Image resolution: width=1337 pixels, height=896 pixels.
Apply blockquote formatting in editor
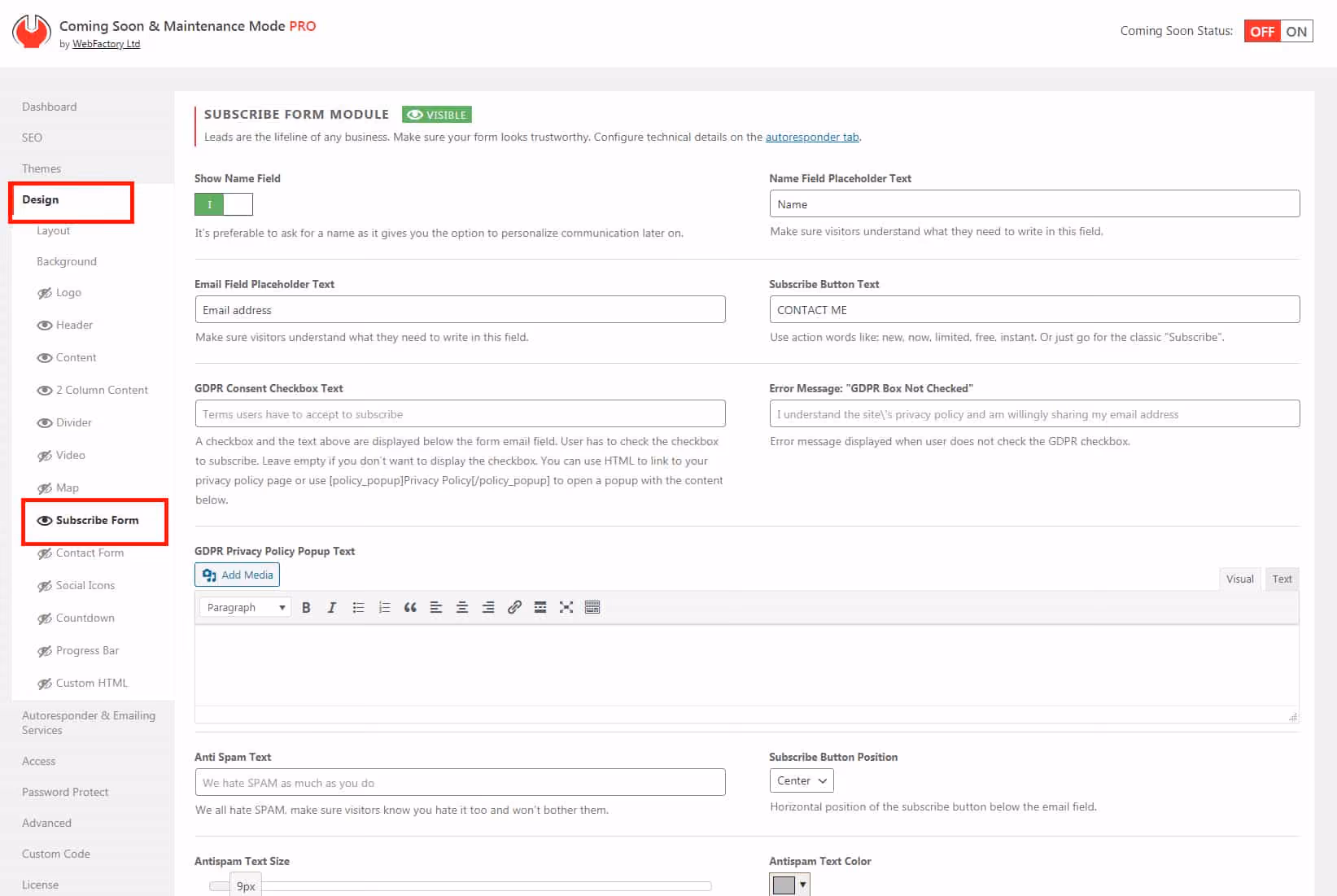410,607
